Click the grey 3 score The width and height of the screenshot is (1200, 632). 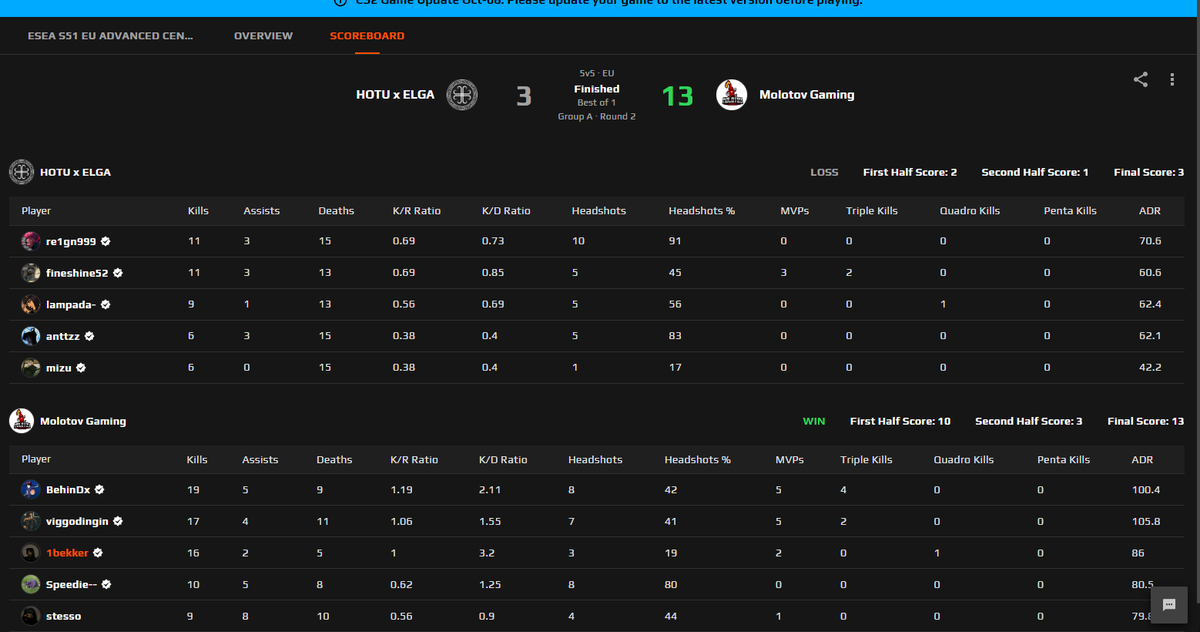click(523, 96)
